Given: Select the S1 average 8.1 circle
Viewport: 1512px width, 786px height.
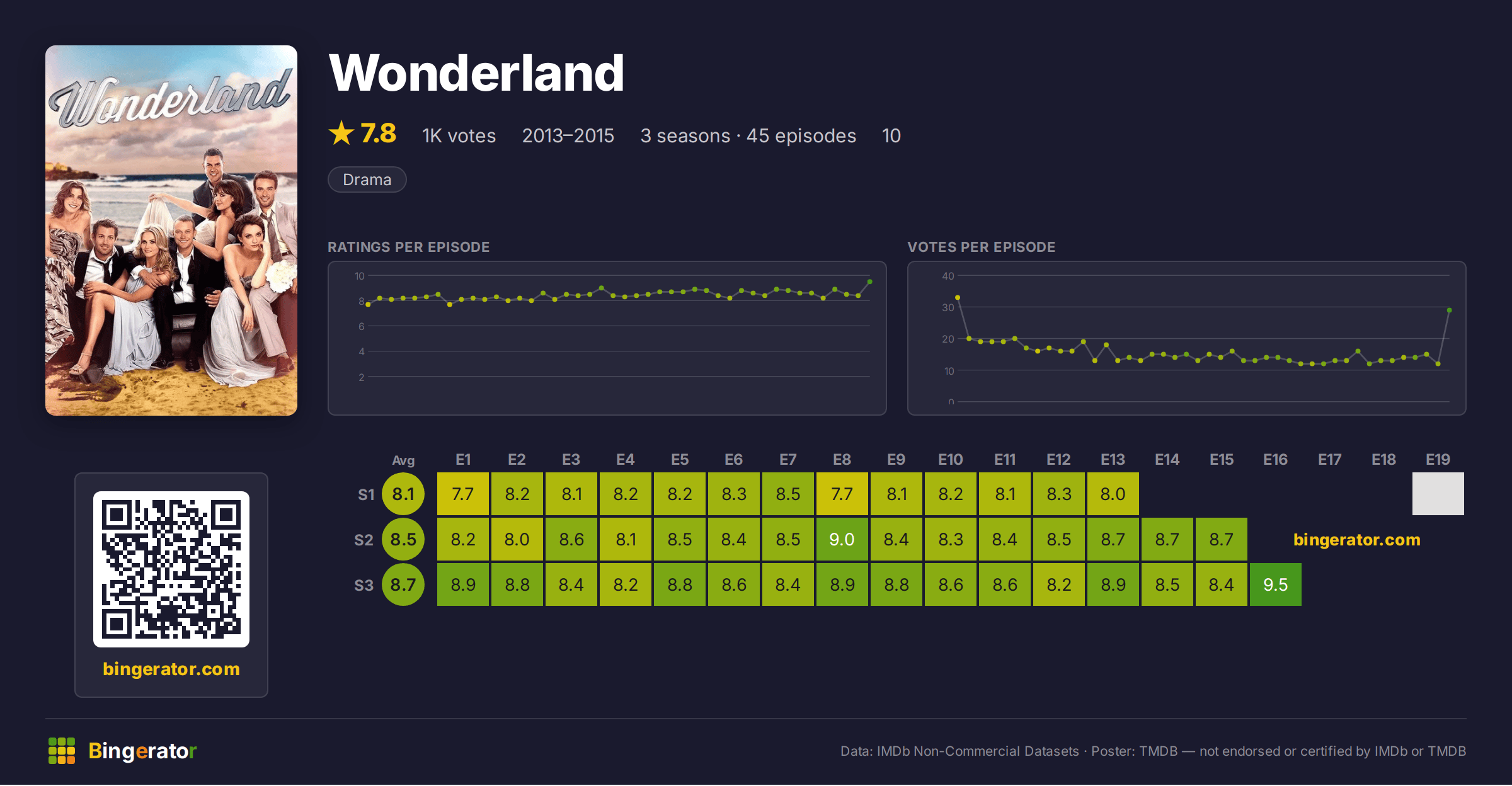Looking at the screenshot, I should [x=403, y=494].
